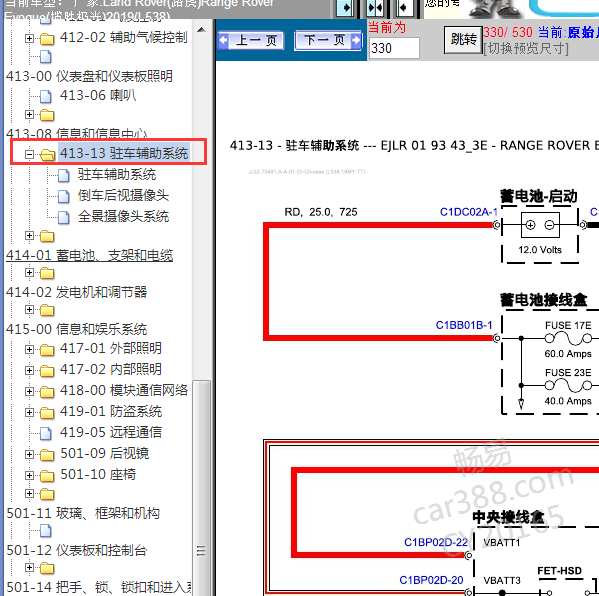
Task: Click the left-pointing arrow panel icon
Action: (404, 8)
